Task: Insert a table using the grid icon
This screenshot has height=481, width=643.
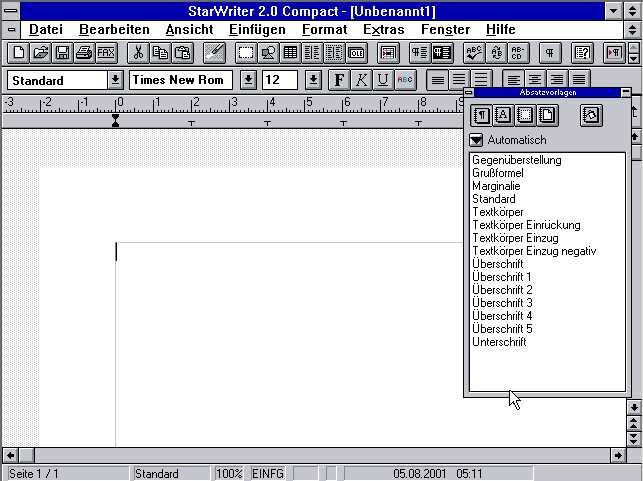Action: [x=290, y=53]
